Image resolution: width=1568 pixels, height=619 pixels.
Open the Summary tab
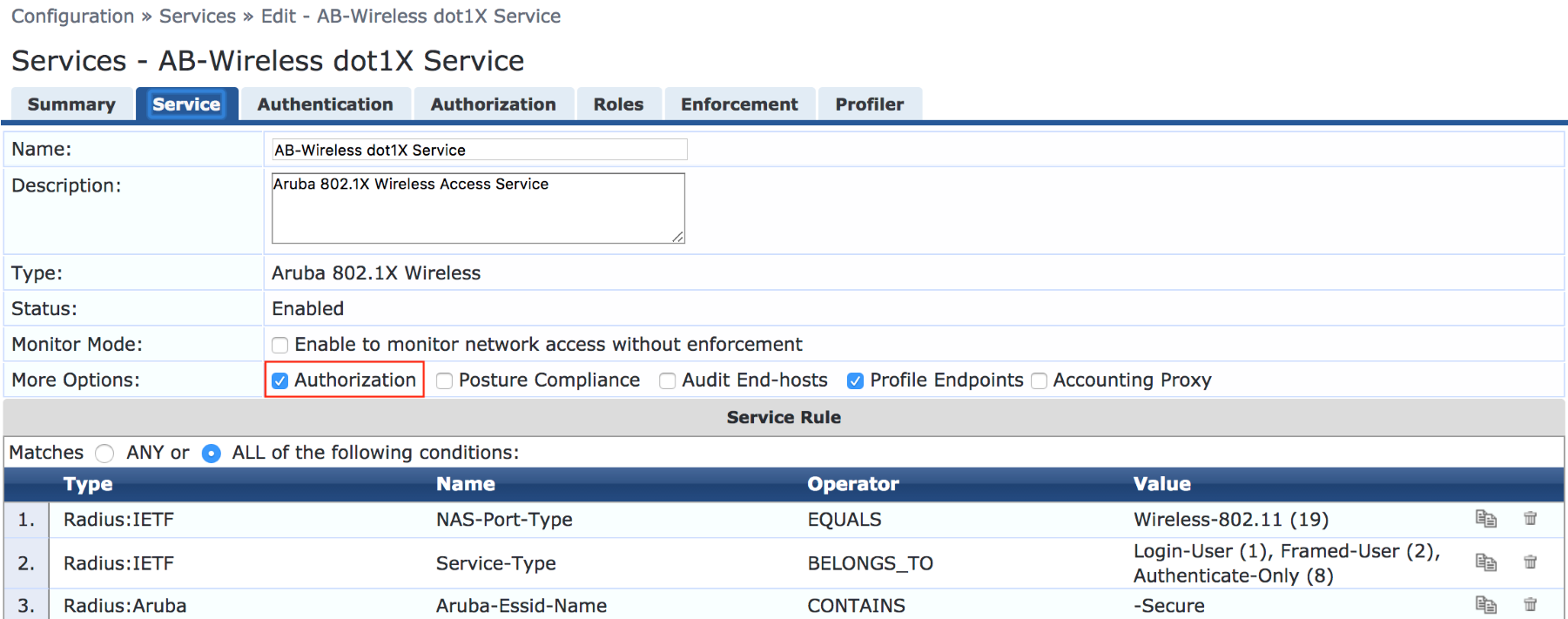(x=71, y=104)
